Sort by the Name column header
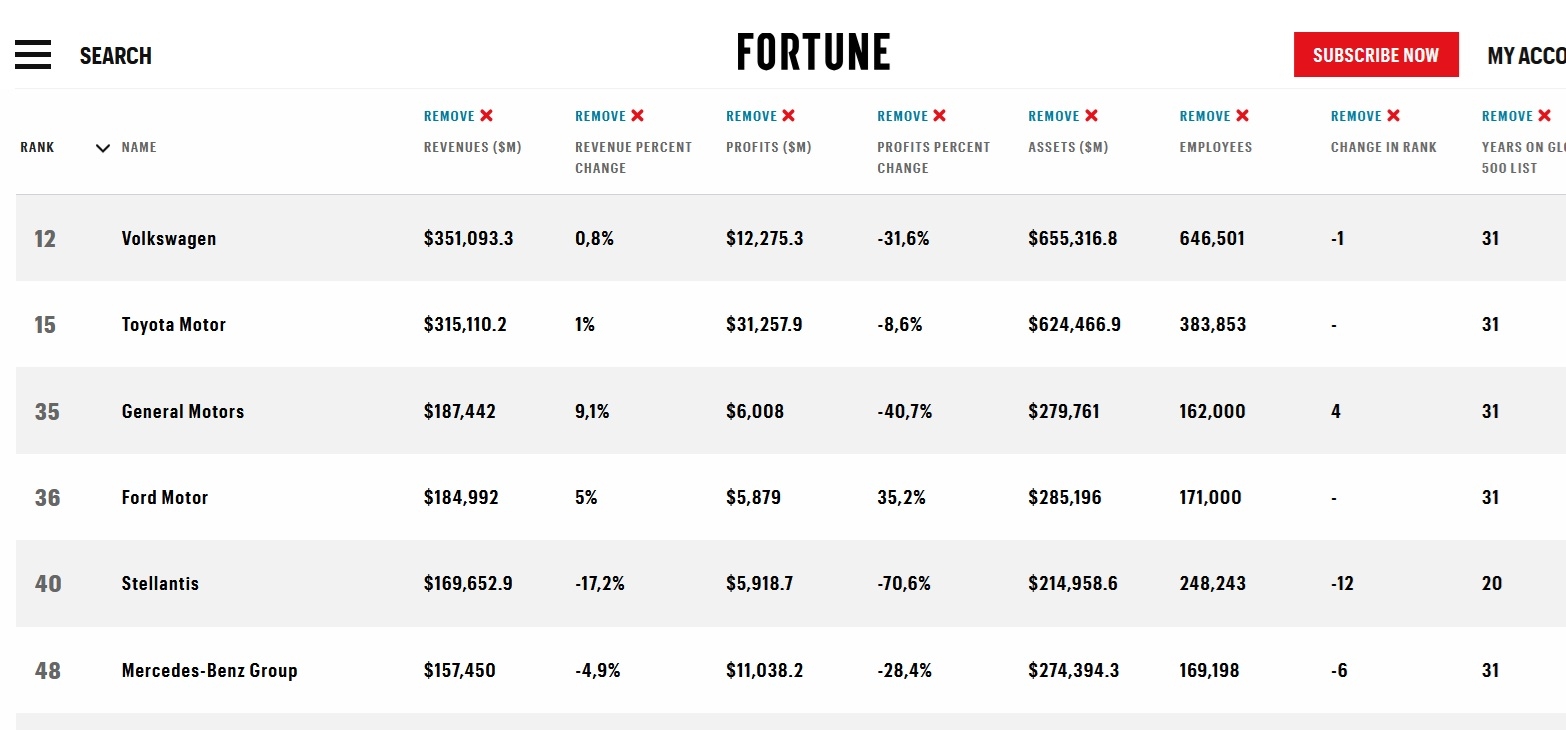This screenshot has width=1566, height=730. point(139,147)
